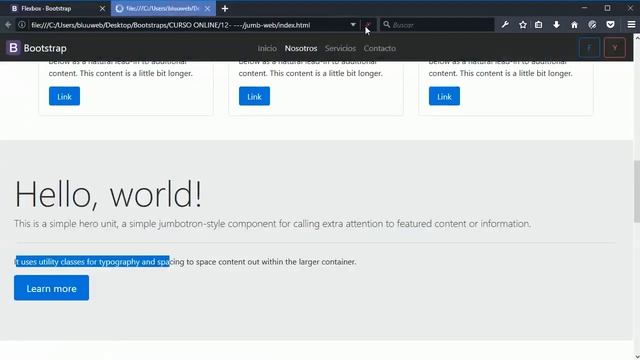The image size is (640, 360).
Task: Open the Pocket shield icon
Action: tap(610, 25)
